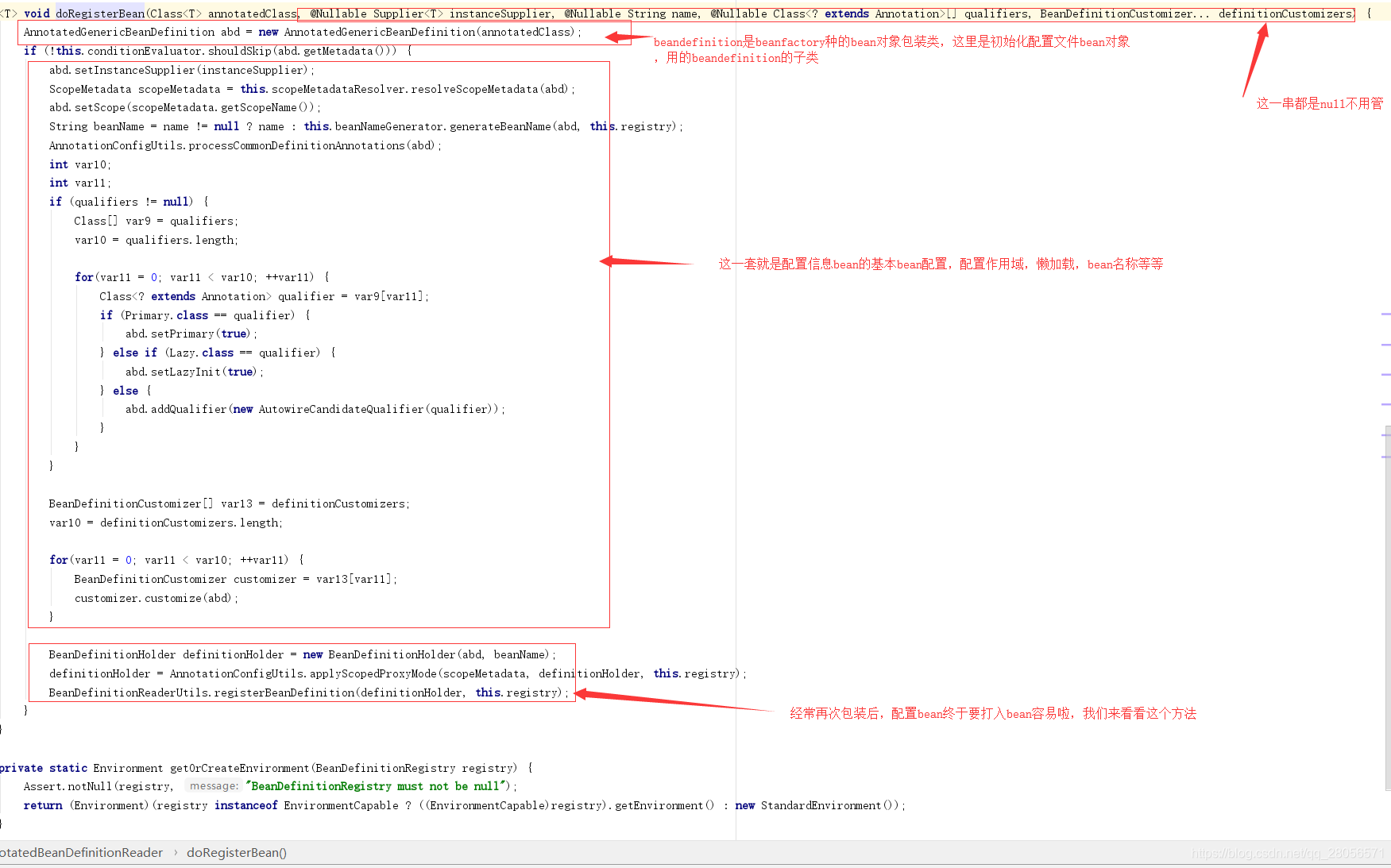Click the abd.setPrimary(true) line

(x=191, y=334)
